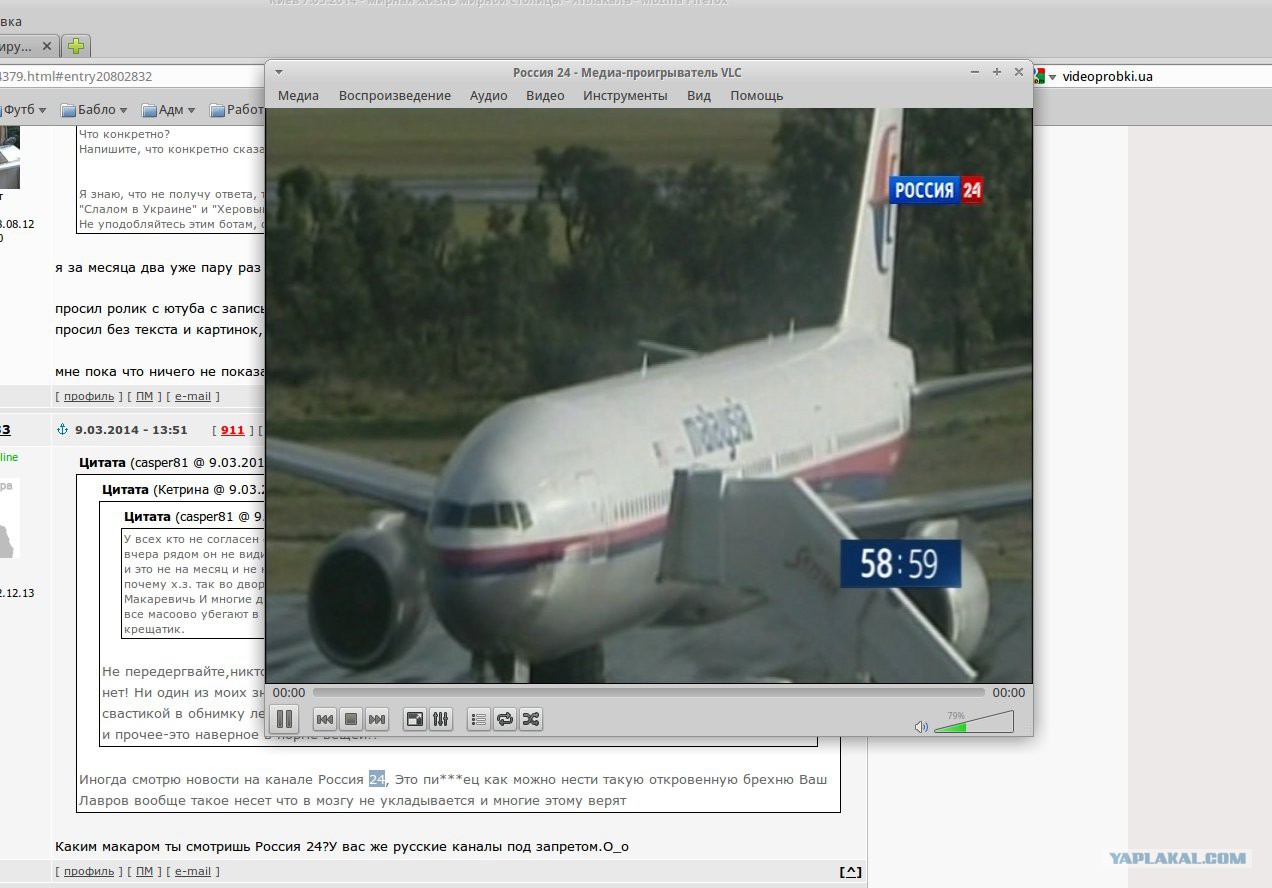The width and height of the screenshot is (1272, 888).
Task: Open the Аудио menu in VLC
Action: coord(488,96)
